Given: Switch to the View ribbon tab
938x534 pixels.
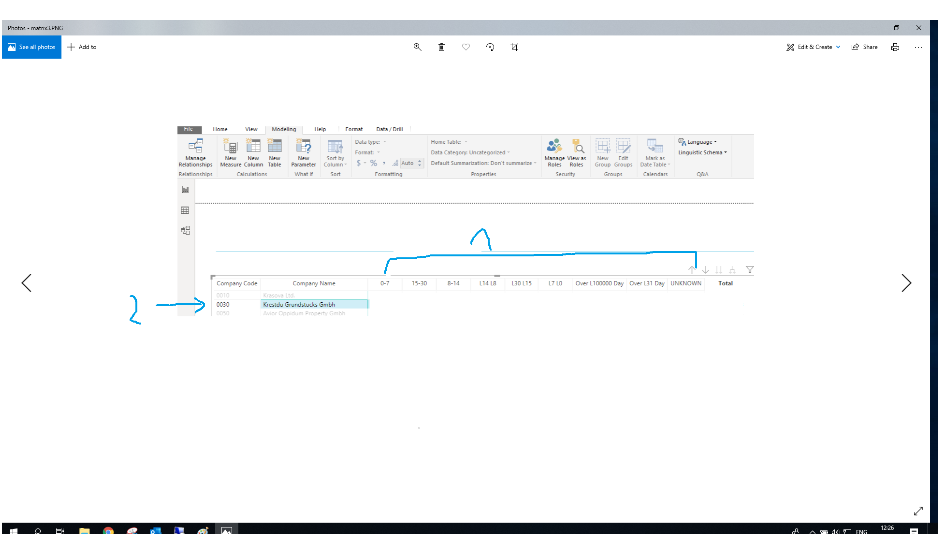Looking at the screenshot, I should pos(251,129).
